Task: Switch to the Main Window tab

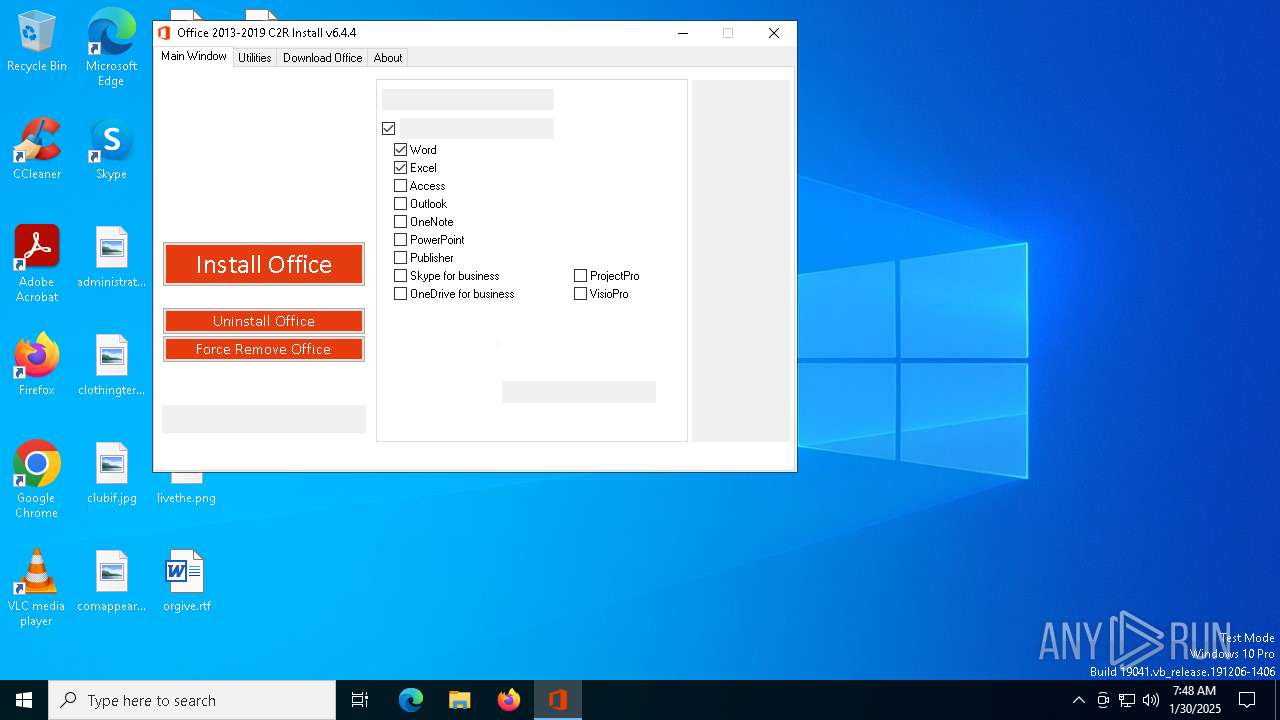Action: pos(194,56)
